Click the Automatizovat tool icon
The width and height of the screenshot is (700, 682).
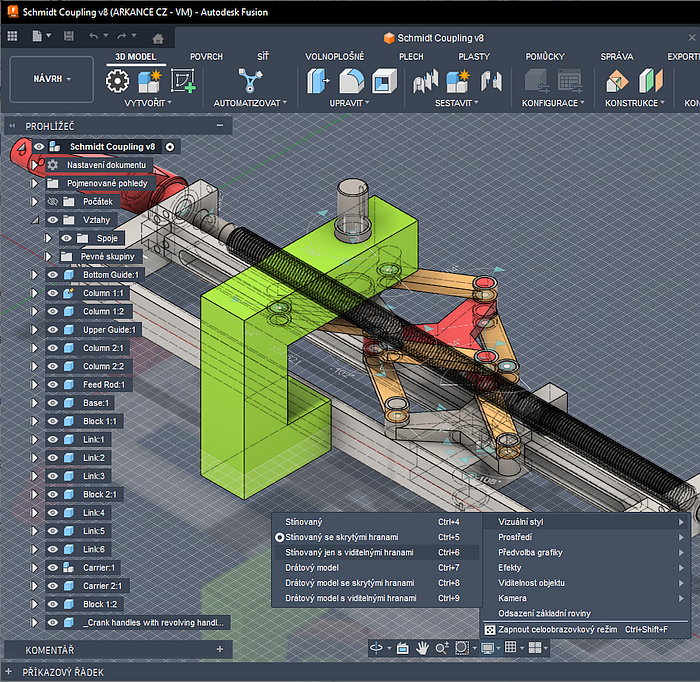(x=250, y=81)
